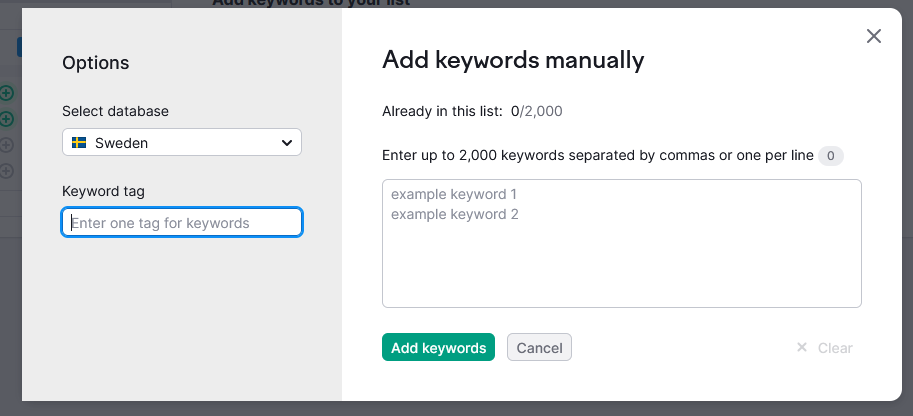Focus the Keyword tag input field
Image resolution: width=913 pixels, height=416 pixels.
click(x=182, y=222)
